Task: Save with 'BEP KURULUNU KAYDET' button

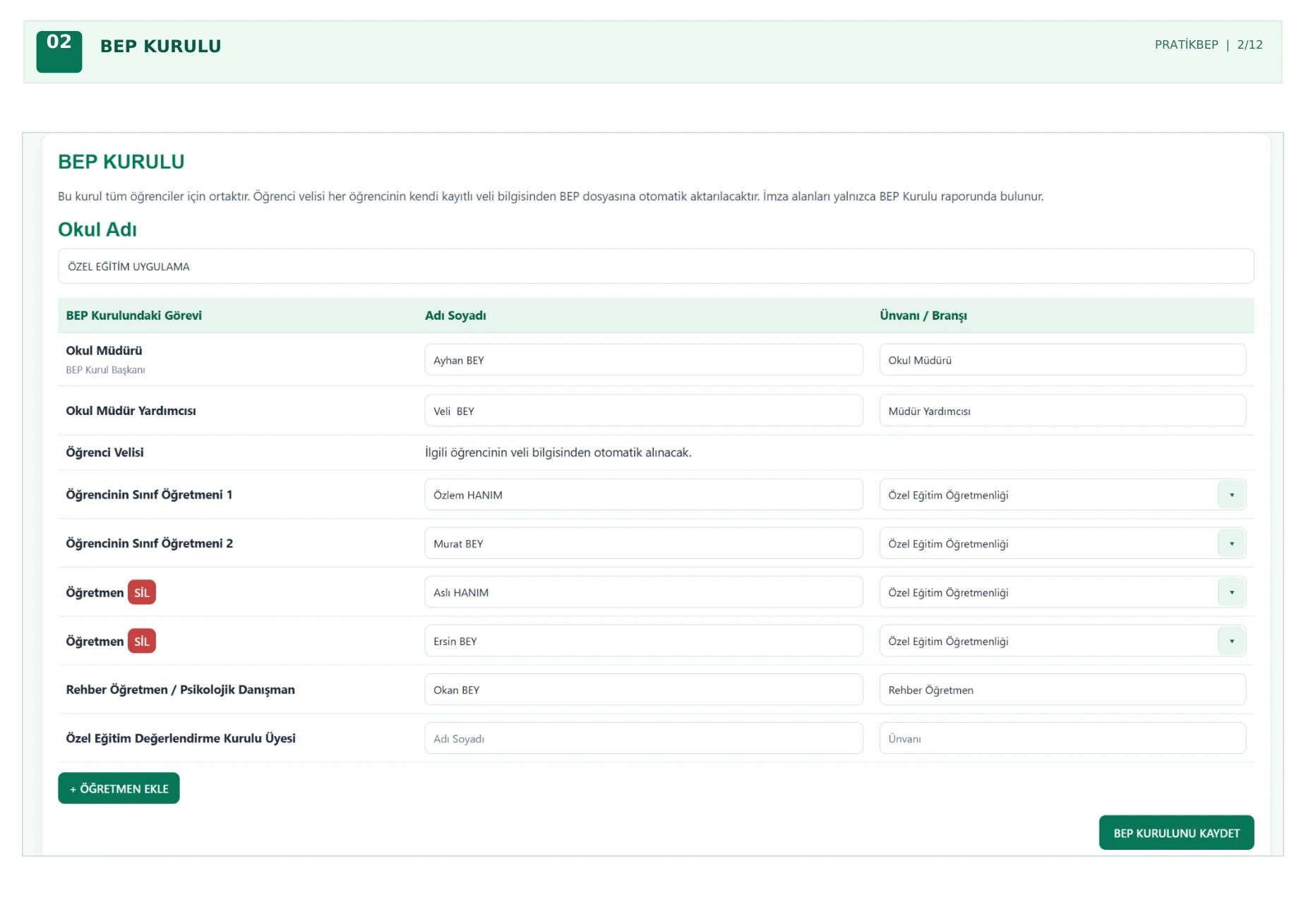Action: coord(1176,833)
